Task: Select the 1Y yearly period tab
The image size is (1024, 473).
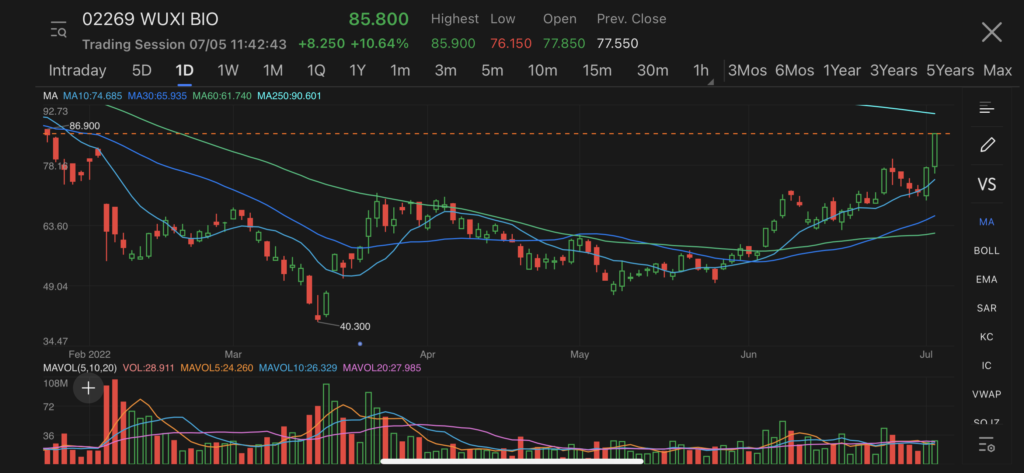Action: click(357, 71)
